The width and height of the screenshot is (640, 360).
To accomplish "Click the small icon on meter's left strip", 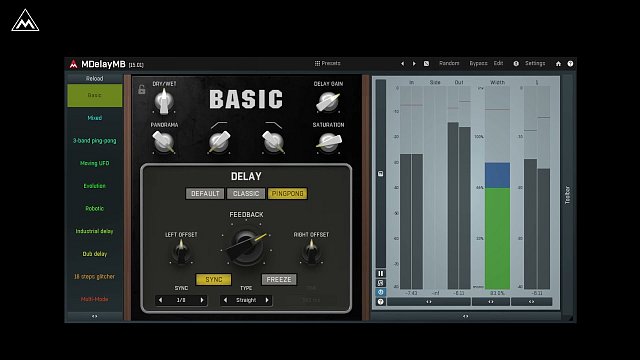I will click(x=380, y=173).
